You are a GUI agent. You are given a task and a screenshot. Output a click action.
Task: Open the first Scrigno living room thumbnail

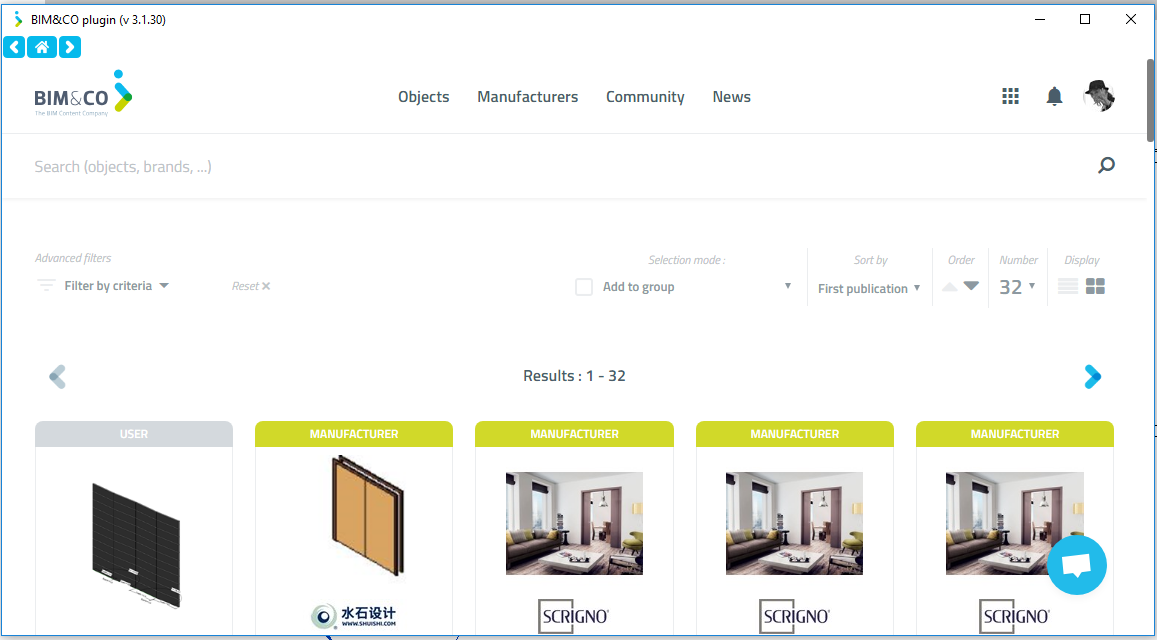click(574, 523)
